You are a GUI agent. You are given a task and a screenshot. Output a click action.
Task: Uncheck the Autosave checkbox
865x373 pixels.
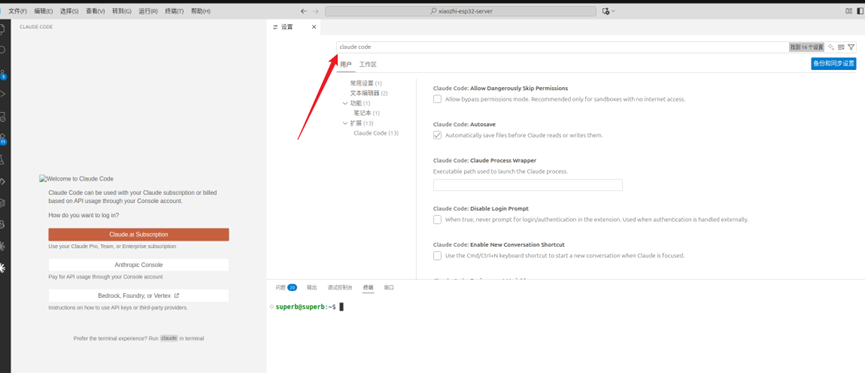point(437,135)
